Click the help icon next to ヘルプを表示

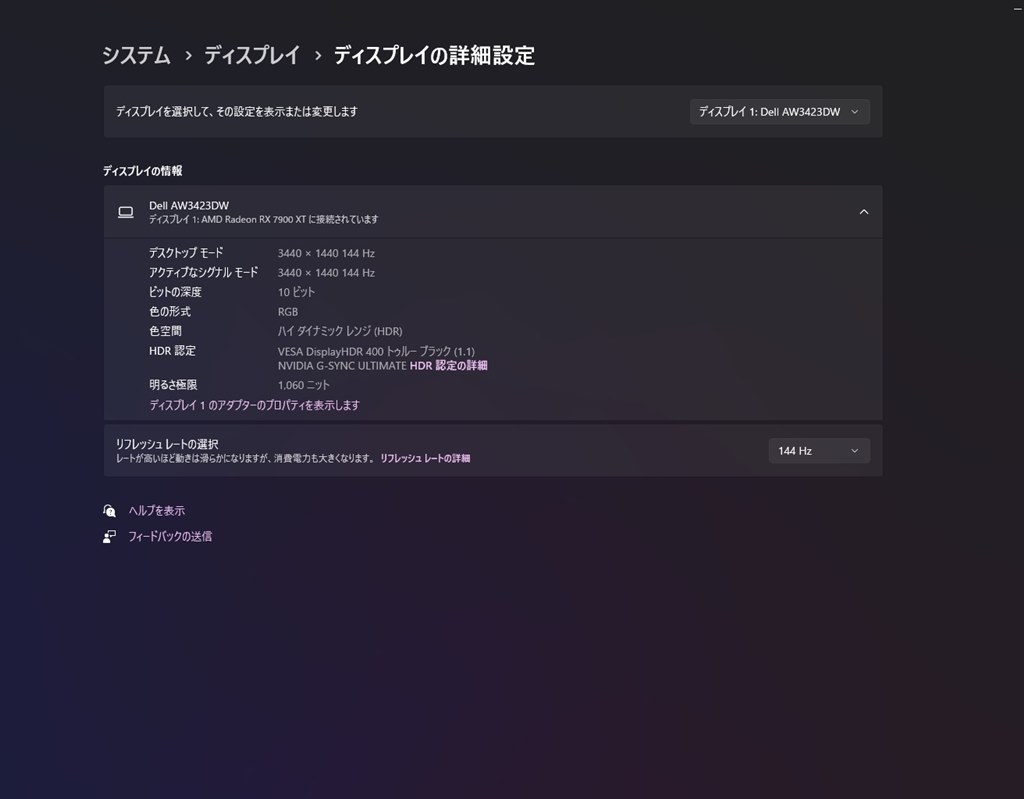tap(109, 510)
